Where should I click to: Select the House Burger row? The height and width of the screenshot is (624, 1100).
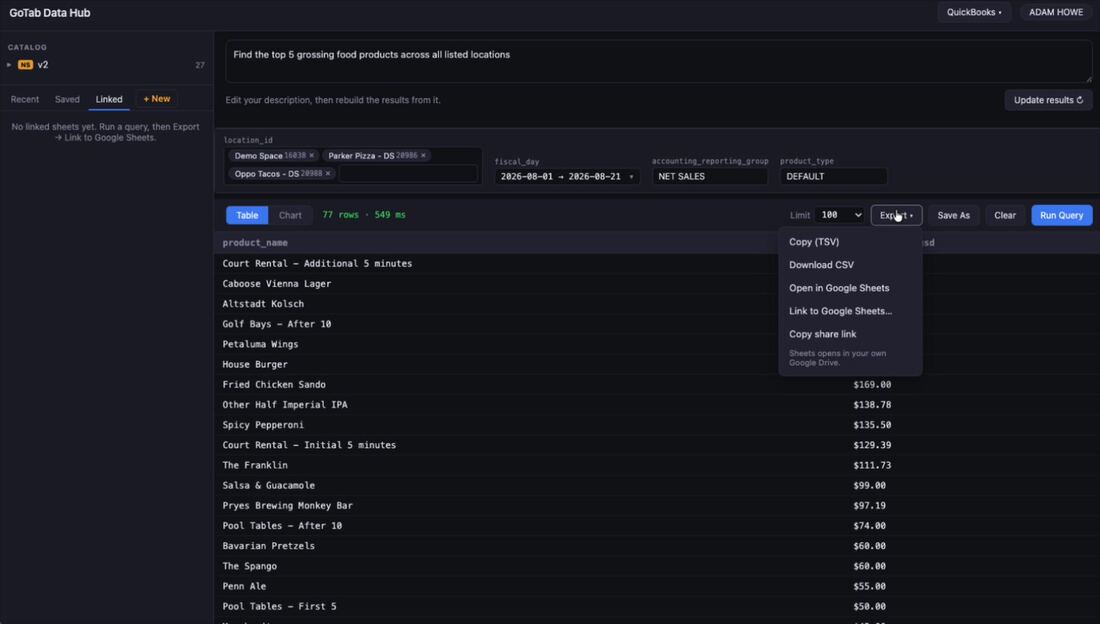657,364
